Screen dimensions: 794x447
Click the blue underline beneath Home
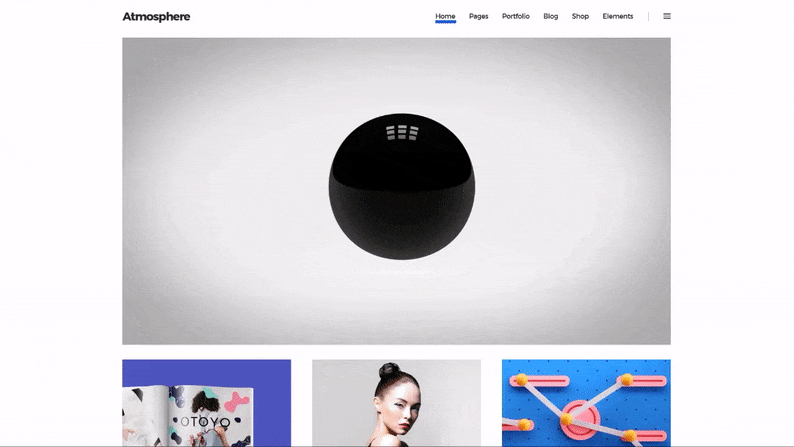click(445, 22)
